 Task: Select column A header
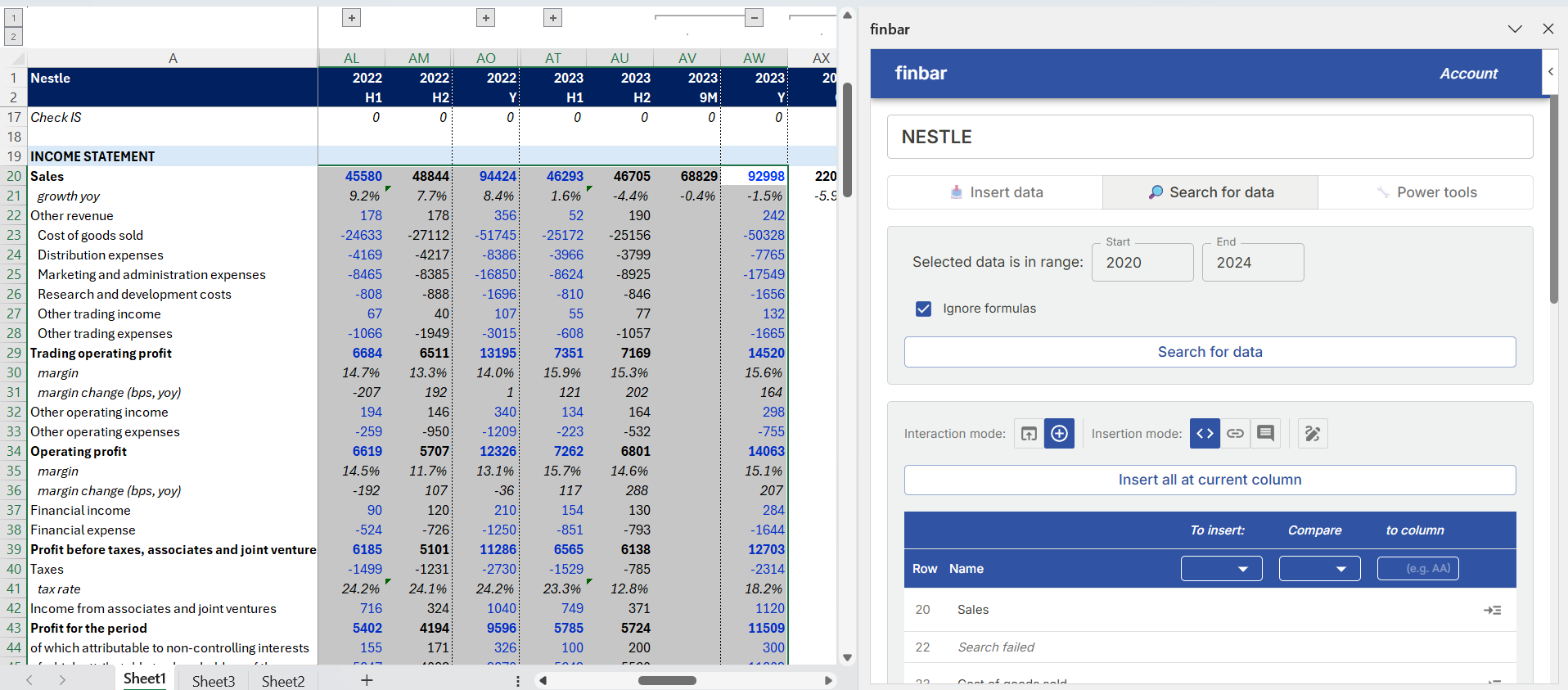173,58
